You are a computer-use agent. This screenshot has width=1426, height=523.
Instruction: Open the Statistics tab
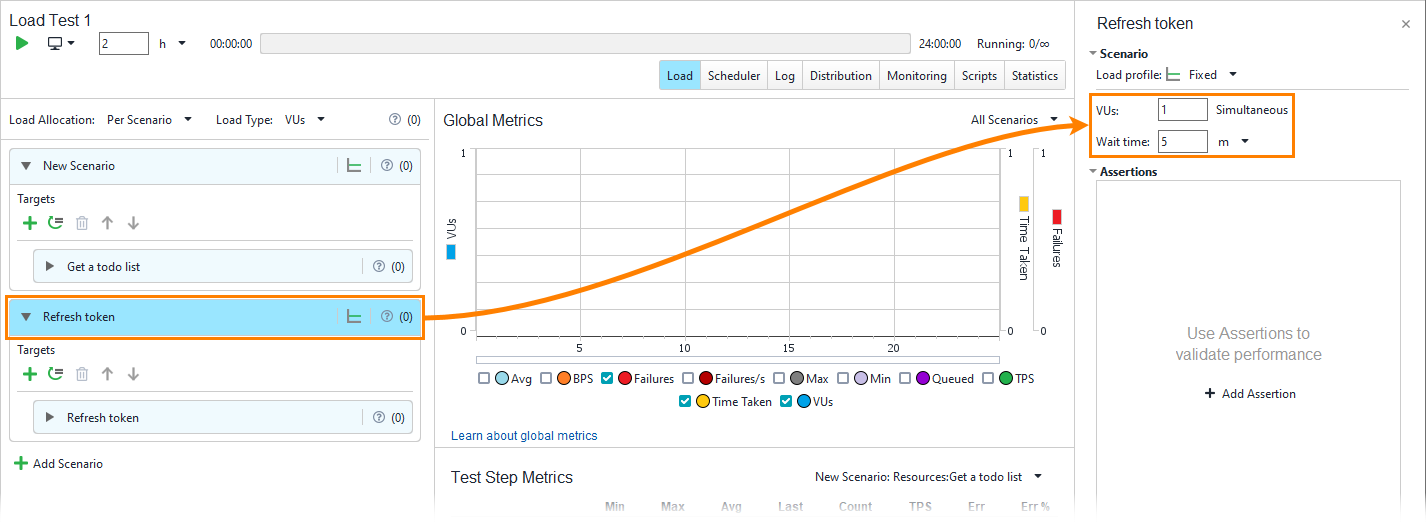[x=1034, y=76]
